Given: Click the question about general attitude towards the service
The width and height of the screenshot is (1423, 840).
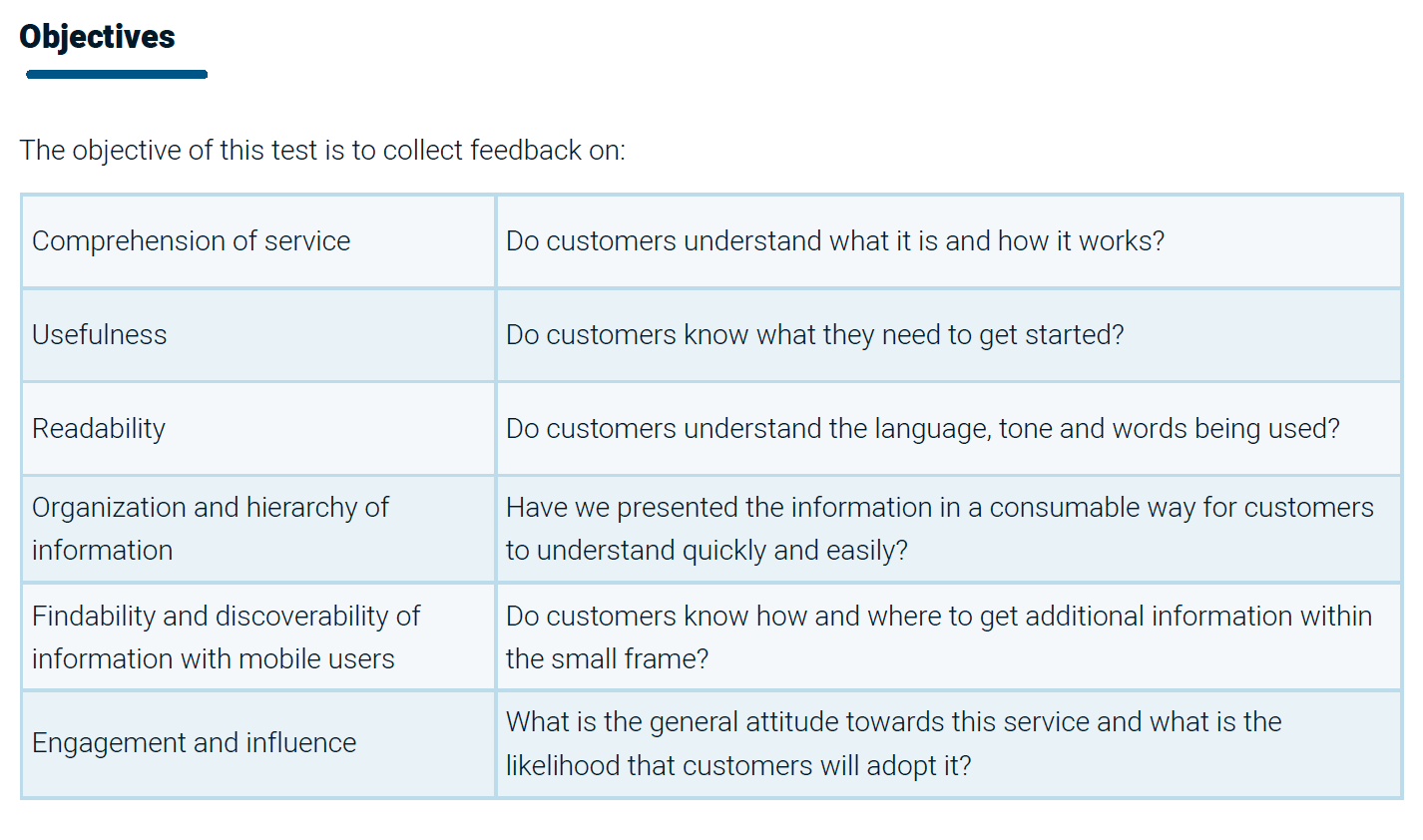Looking at the screenshot, I should coord(893,743).
